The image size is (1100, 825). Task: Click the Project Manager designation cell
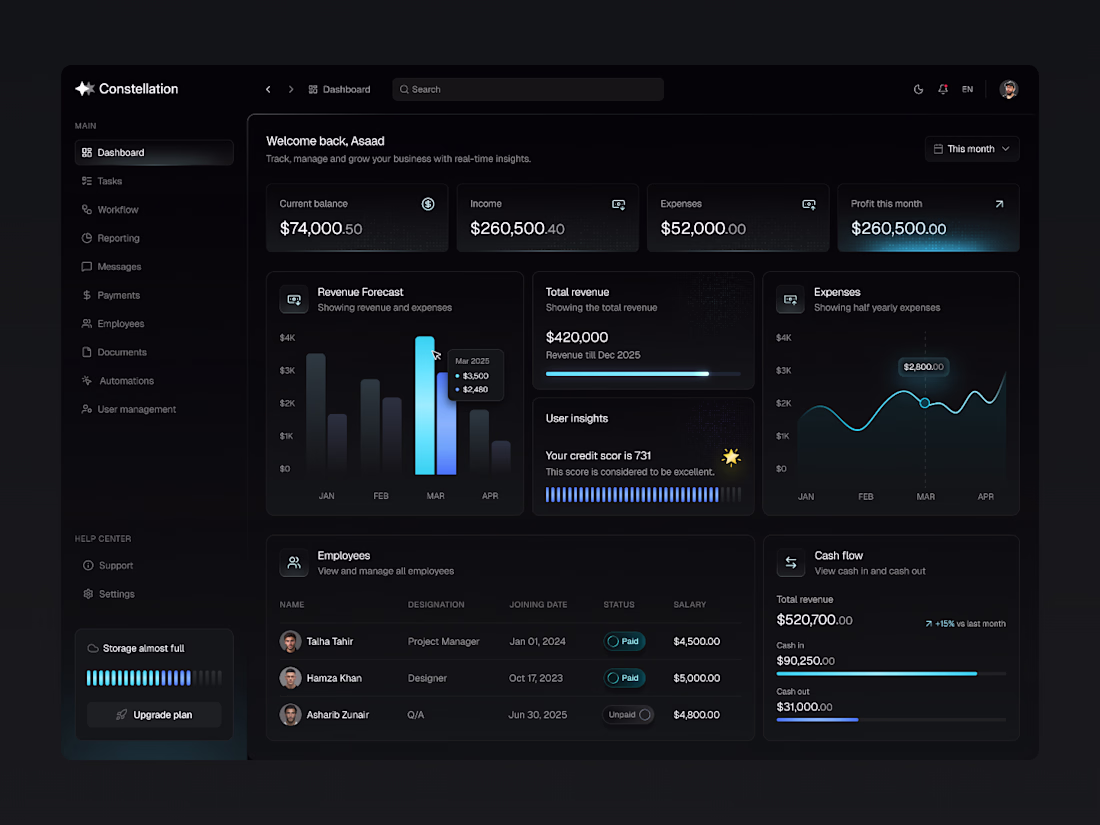click(x=443, y=641)
